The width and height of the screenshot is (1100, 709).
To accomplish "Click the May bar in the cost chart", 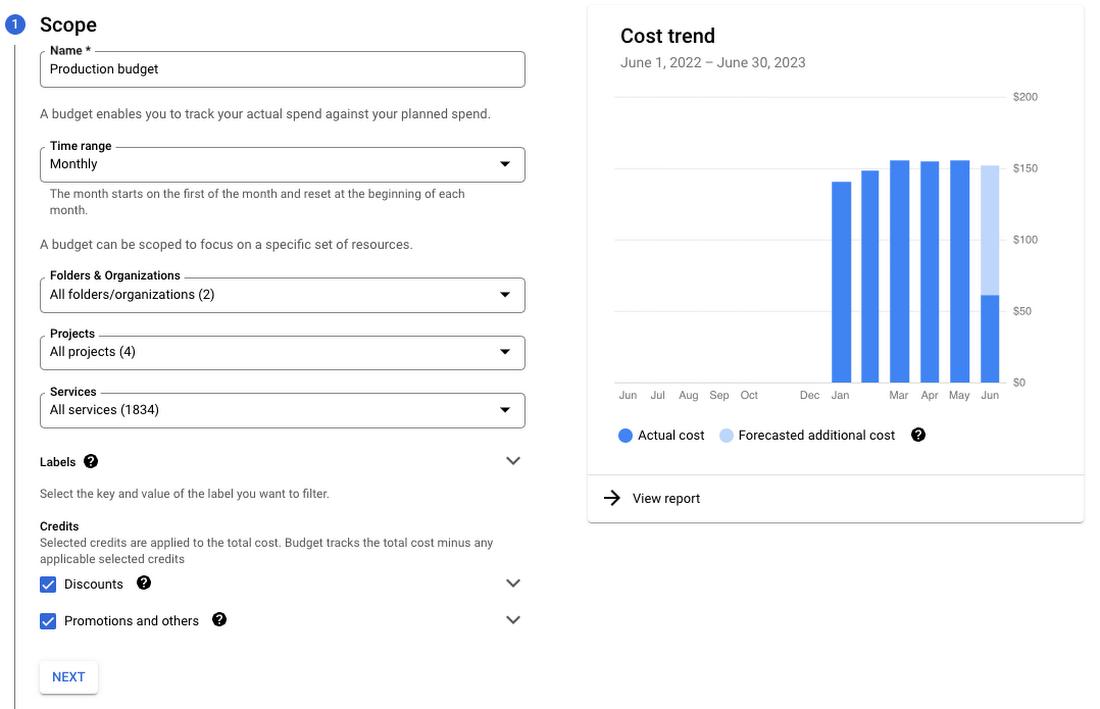I will [960, 271].
